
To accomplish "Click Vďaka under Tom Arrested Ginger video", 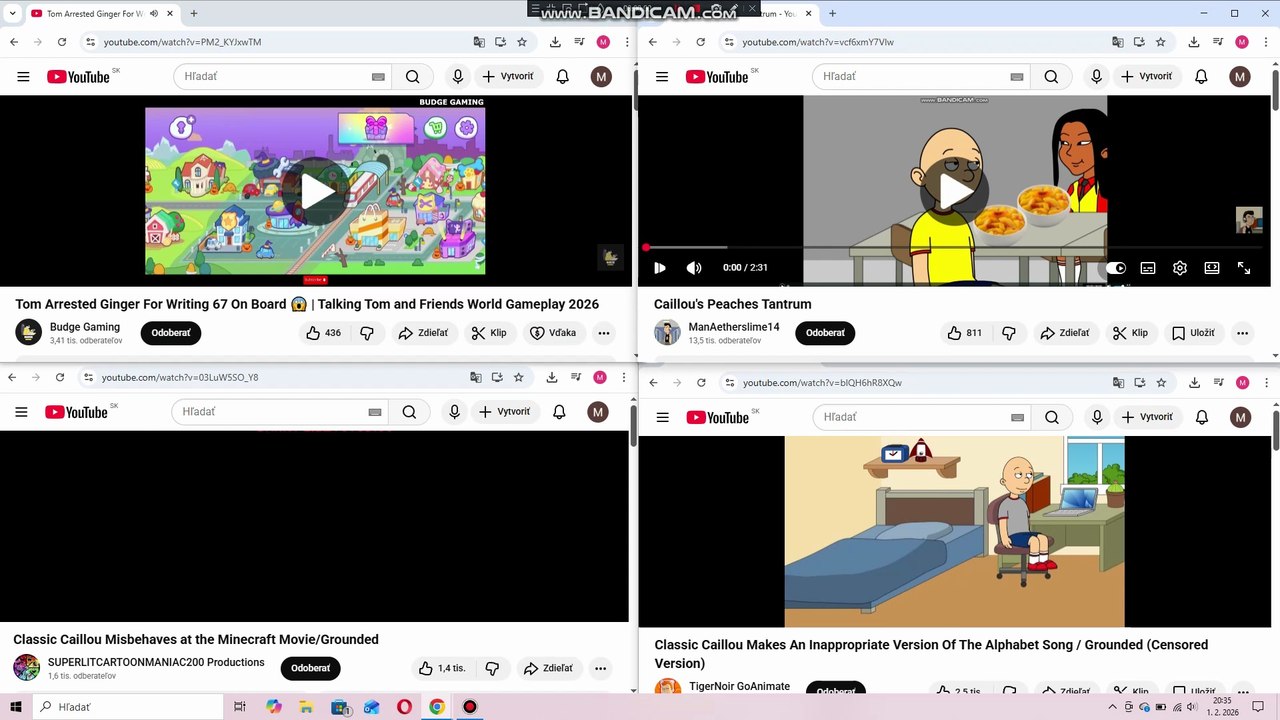I will 553,333.
